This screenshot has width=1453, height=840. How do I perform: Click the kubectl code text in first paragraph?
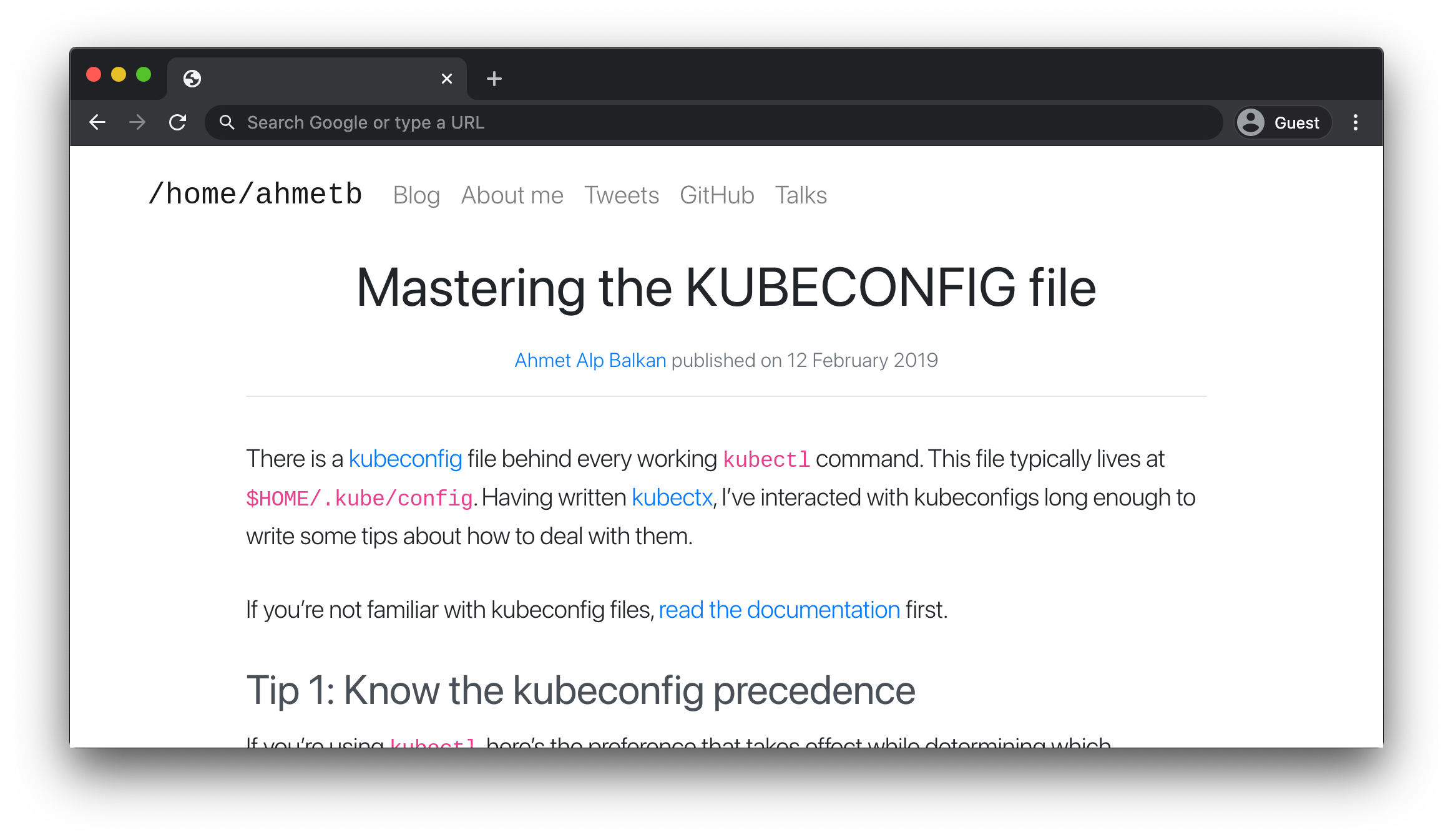click(x=766, y=460)
